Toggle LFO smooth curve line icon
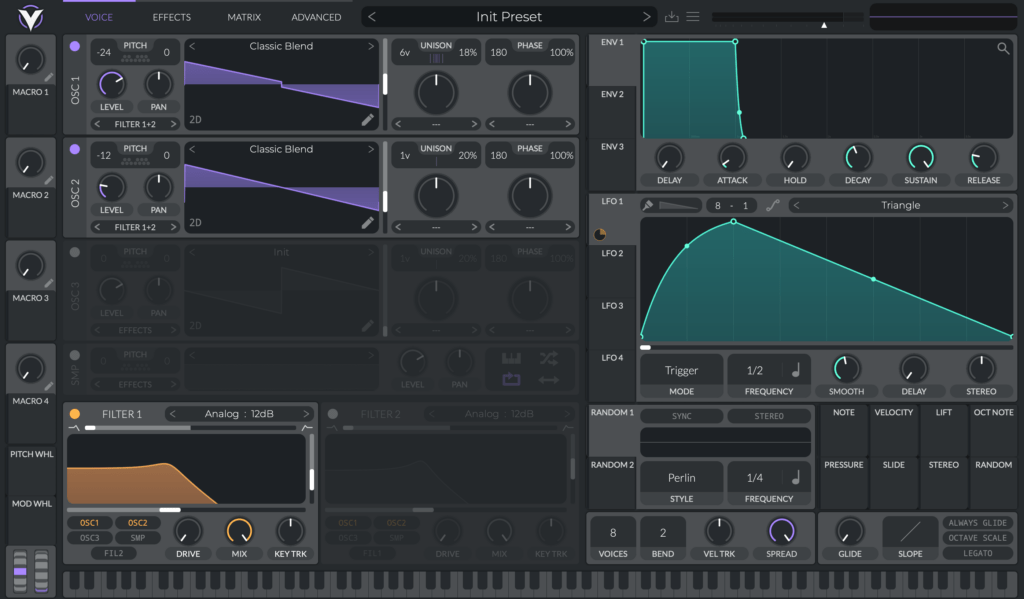 click(x=773, y=205)
